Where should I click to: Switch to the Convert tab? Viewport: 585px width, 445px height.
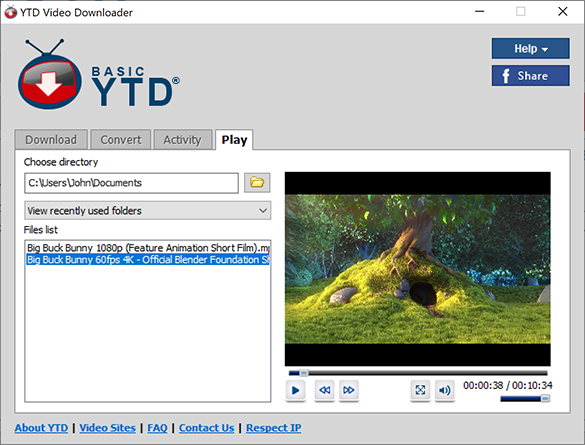pyautogui.click(x=121, y=140)
